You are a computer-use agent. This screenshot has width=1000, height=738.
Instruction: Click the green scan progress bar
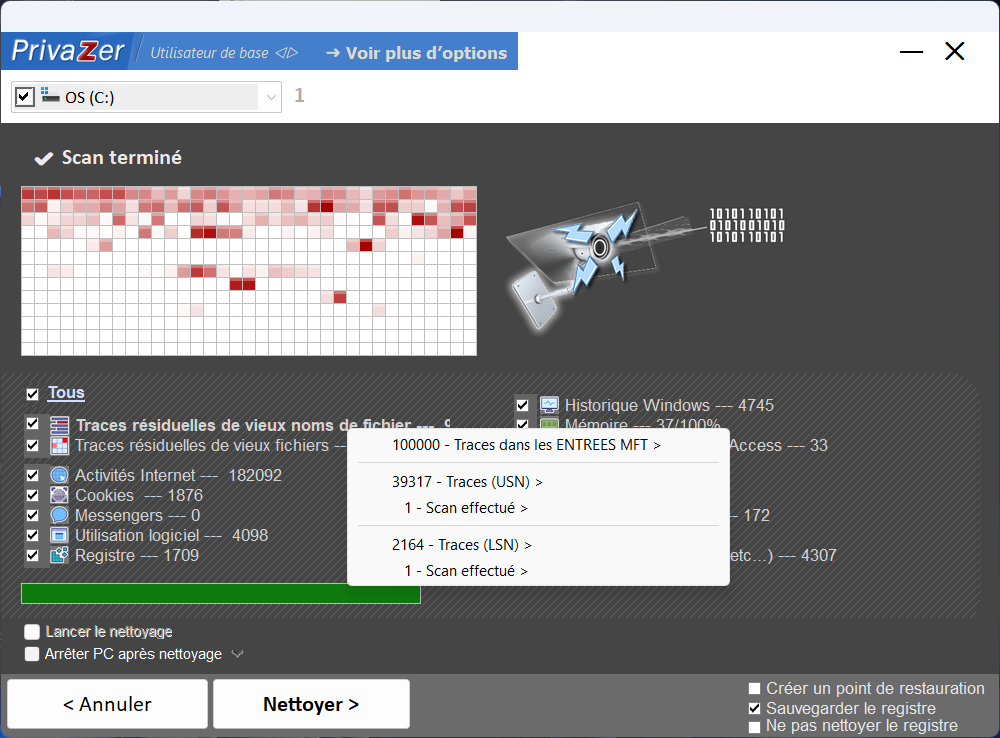click(220, 593)
